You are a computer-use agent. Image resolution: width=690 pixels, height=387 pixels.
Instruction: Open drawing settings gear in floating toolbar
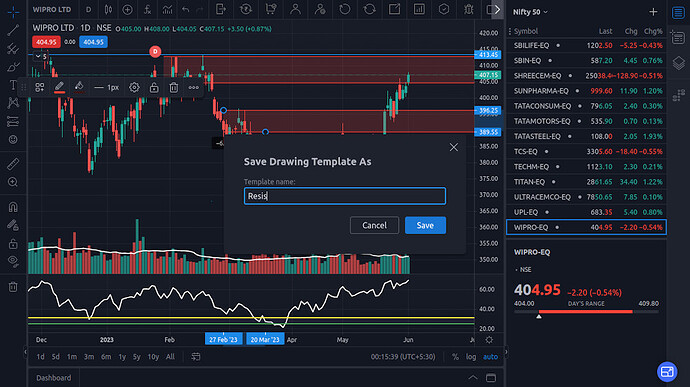click(134, 88)
